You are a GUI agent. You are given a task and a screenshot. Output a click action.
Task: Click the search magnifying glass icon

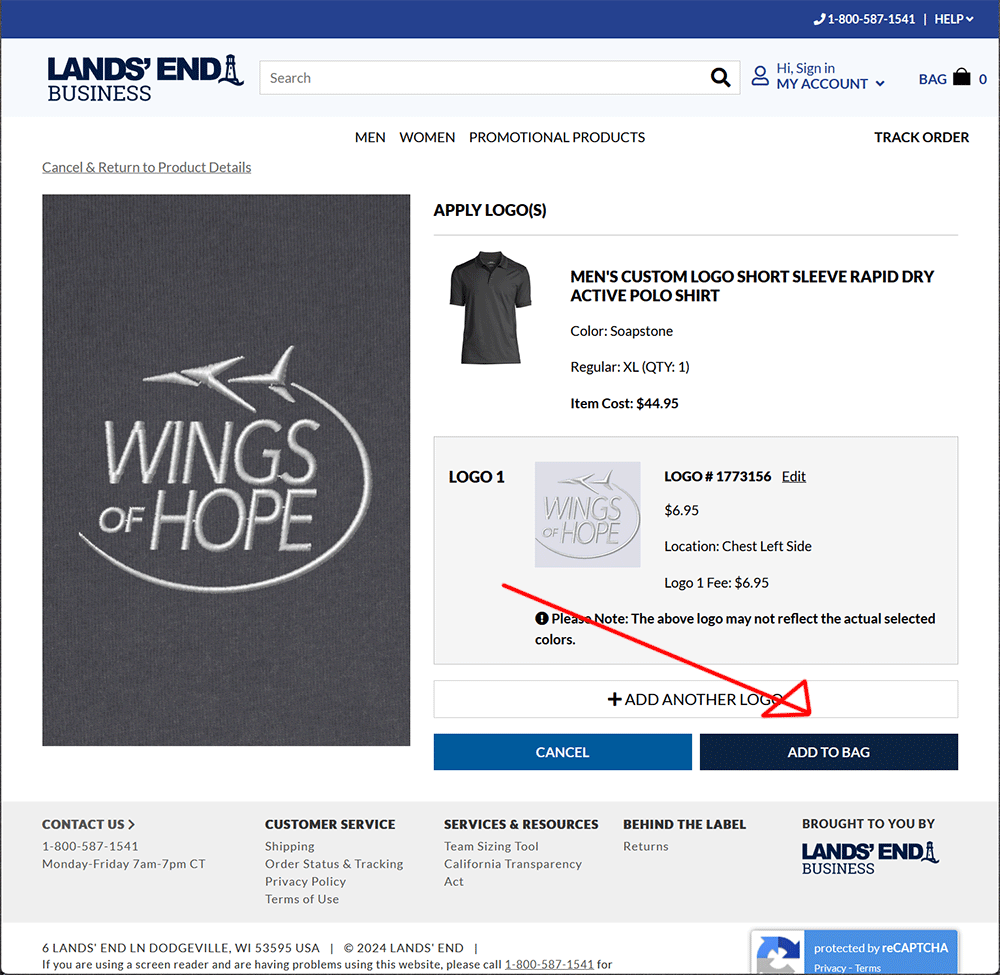[x=720, y=78]
